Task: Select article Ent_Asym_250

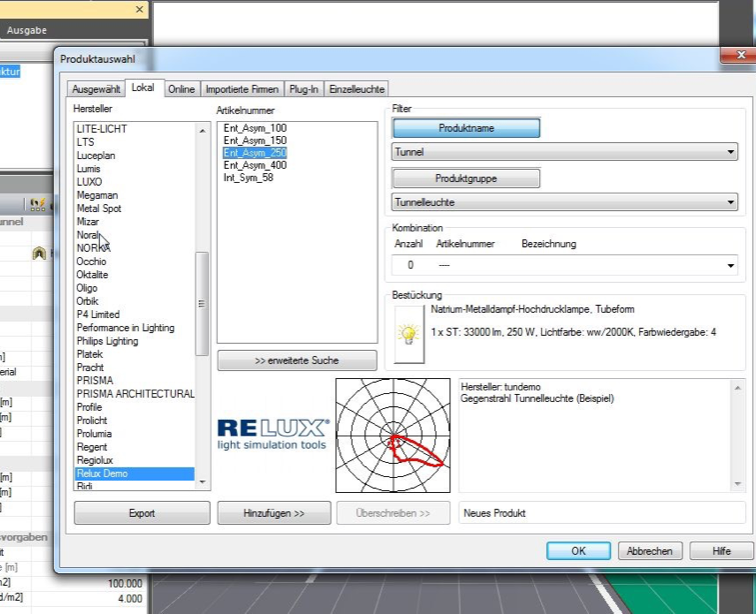Action: click(255, 152)
